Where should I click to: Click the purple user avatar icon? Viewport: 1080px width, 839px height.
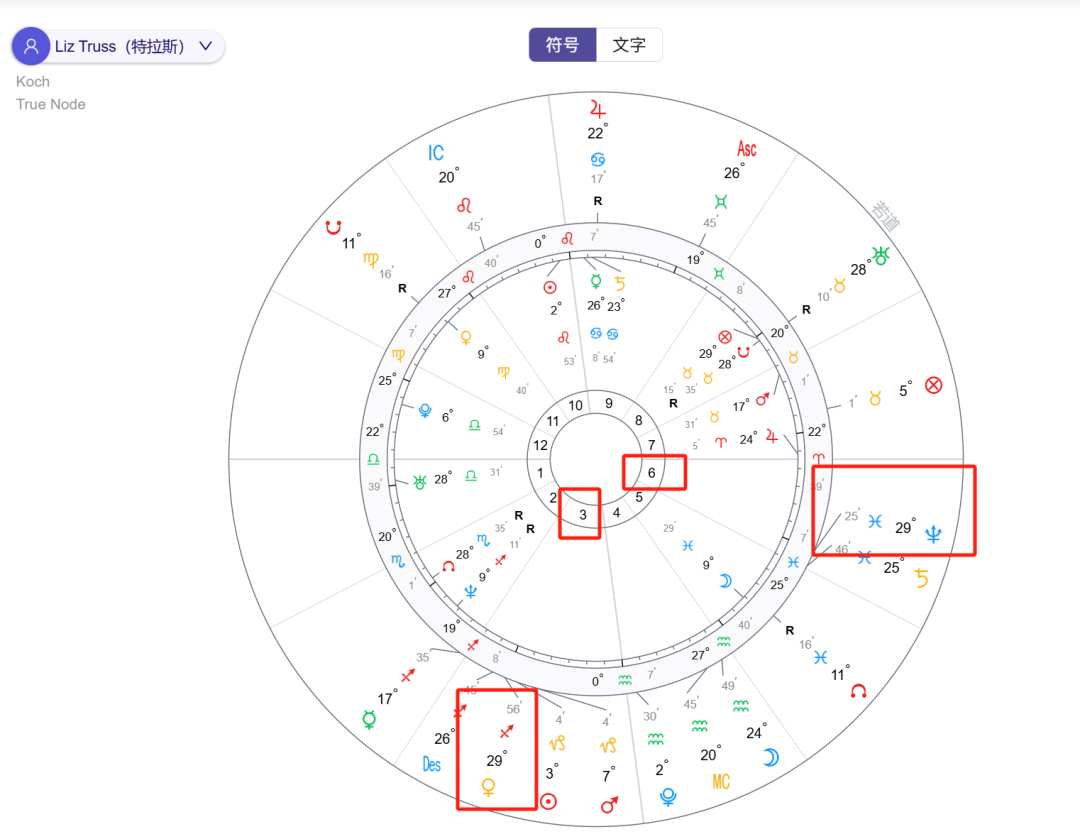[x=31, y=46]
